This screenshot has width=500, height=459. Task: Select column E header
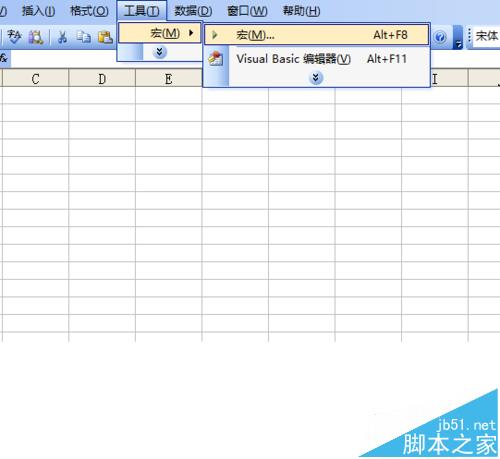(169, 79)
